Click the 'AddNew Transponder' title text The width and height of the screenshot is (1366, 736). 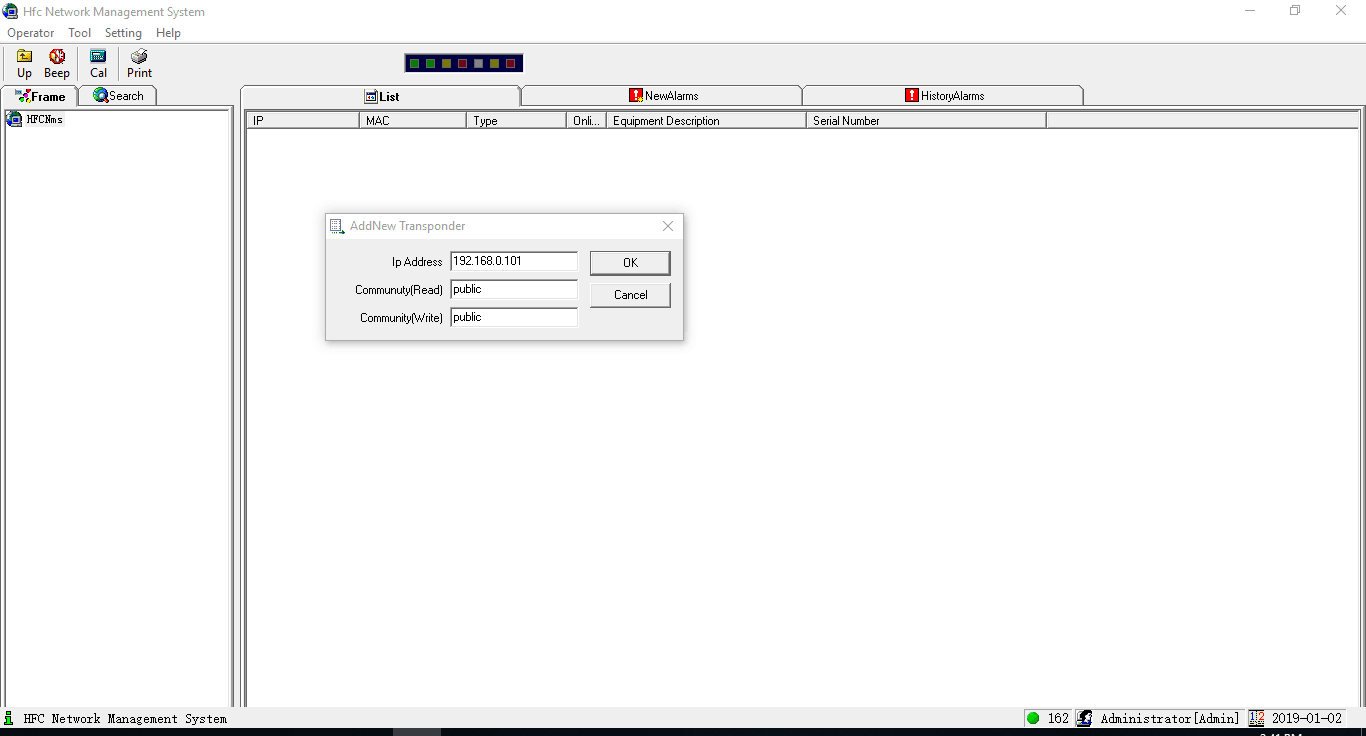pos(407,226)
